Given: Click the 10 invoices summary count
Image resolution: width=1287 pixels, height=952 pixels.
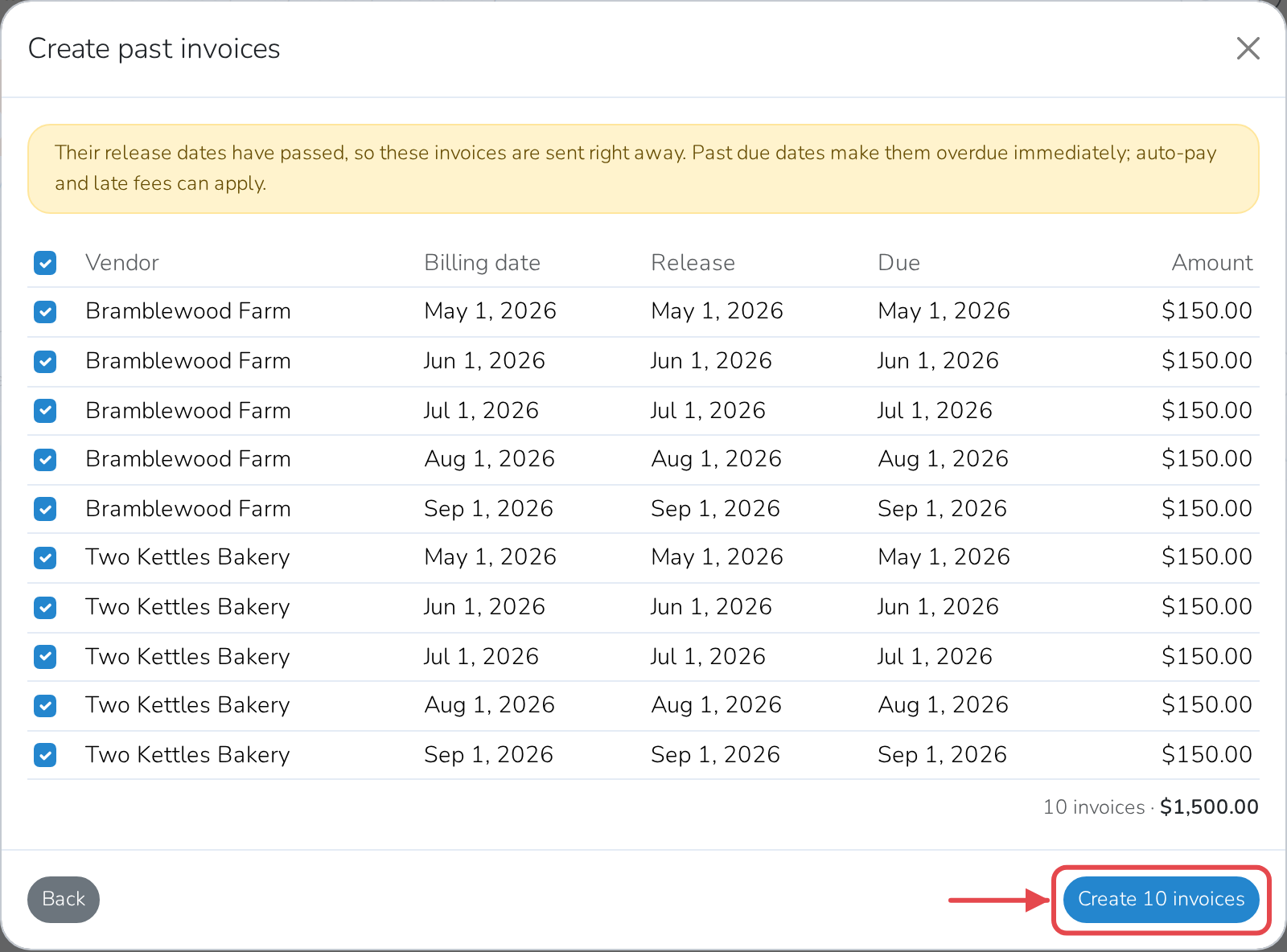Looking at the screenshot, I should click(1094, 807).
